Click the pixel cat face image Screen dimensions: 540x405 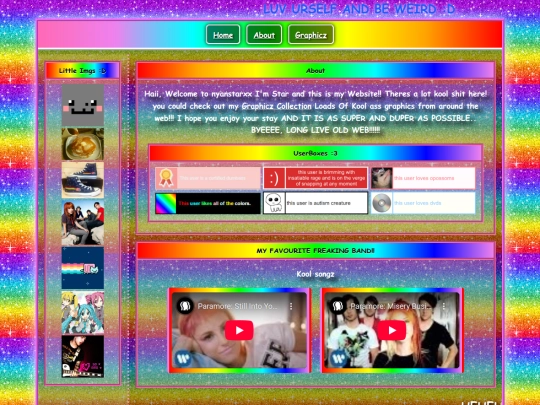83,105
